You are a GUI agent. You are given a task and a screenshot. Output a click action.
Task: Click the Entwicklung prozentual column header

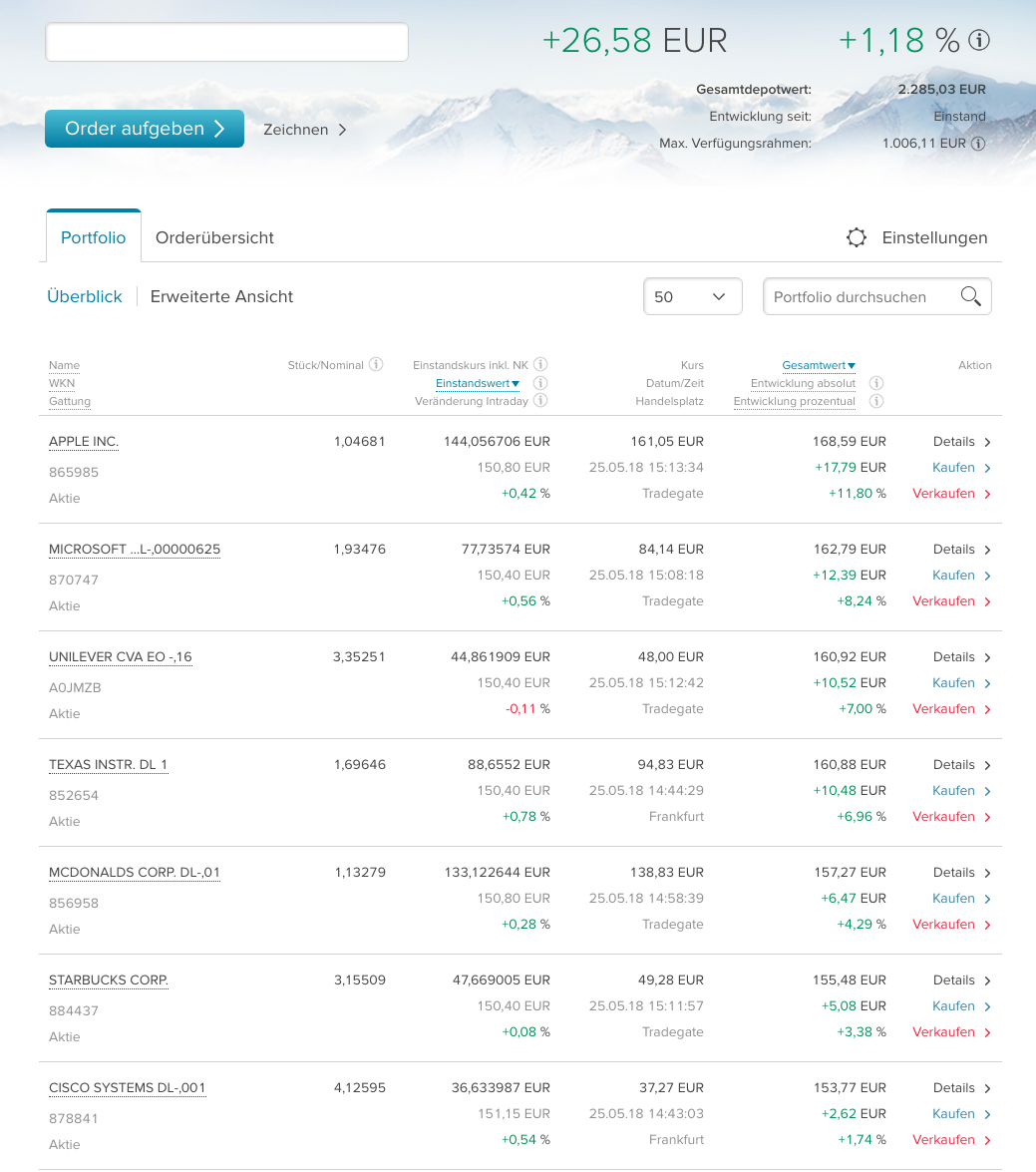click(794, 401)
